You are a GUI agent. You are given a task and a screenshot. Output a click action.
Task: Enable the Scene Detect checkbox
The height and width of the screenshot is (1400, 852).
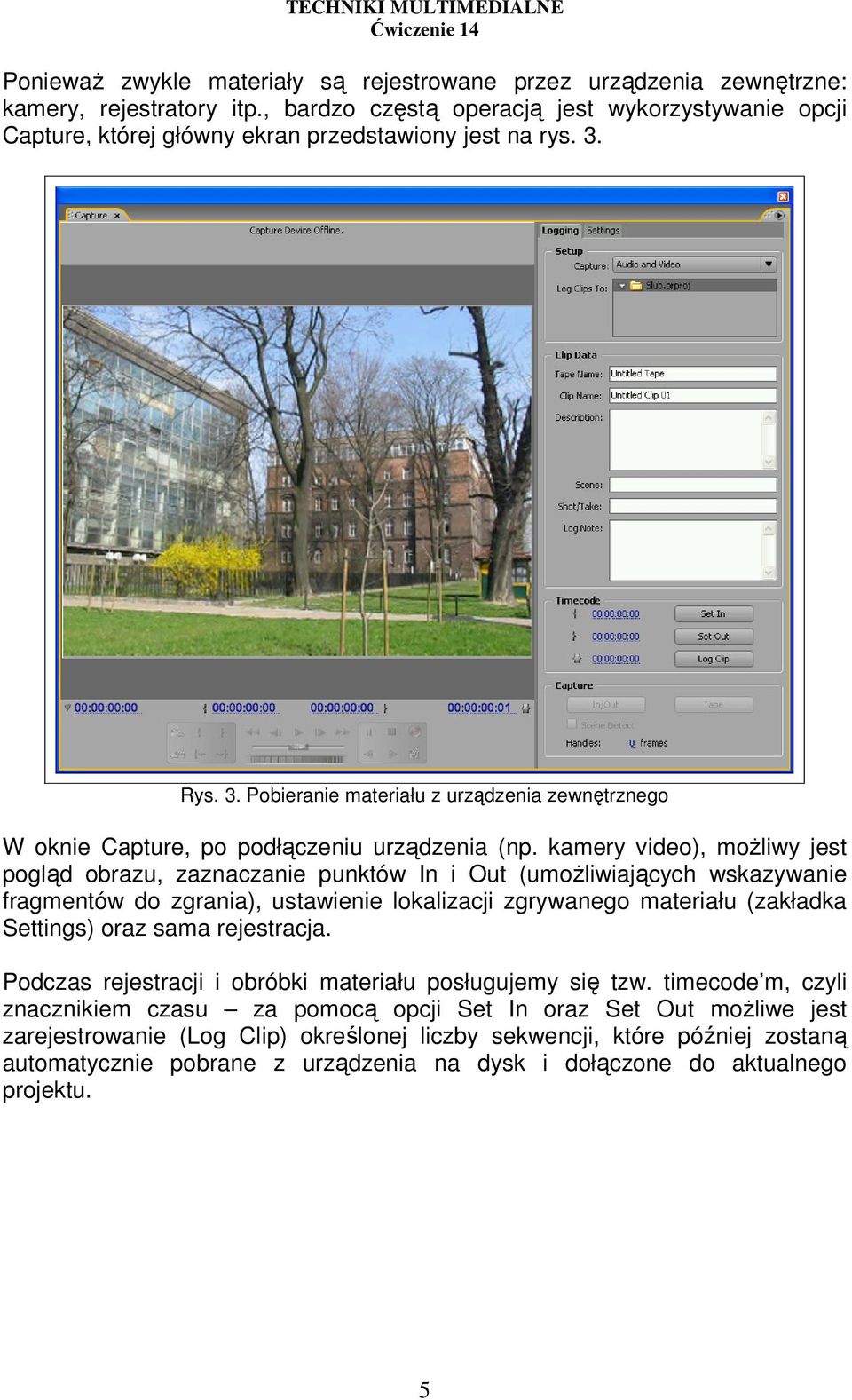tap(572, 724)
